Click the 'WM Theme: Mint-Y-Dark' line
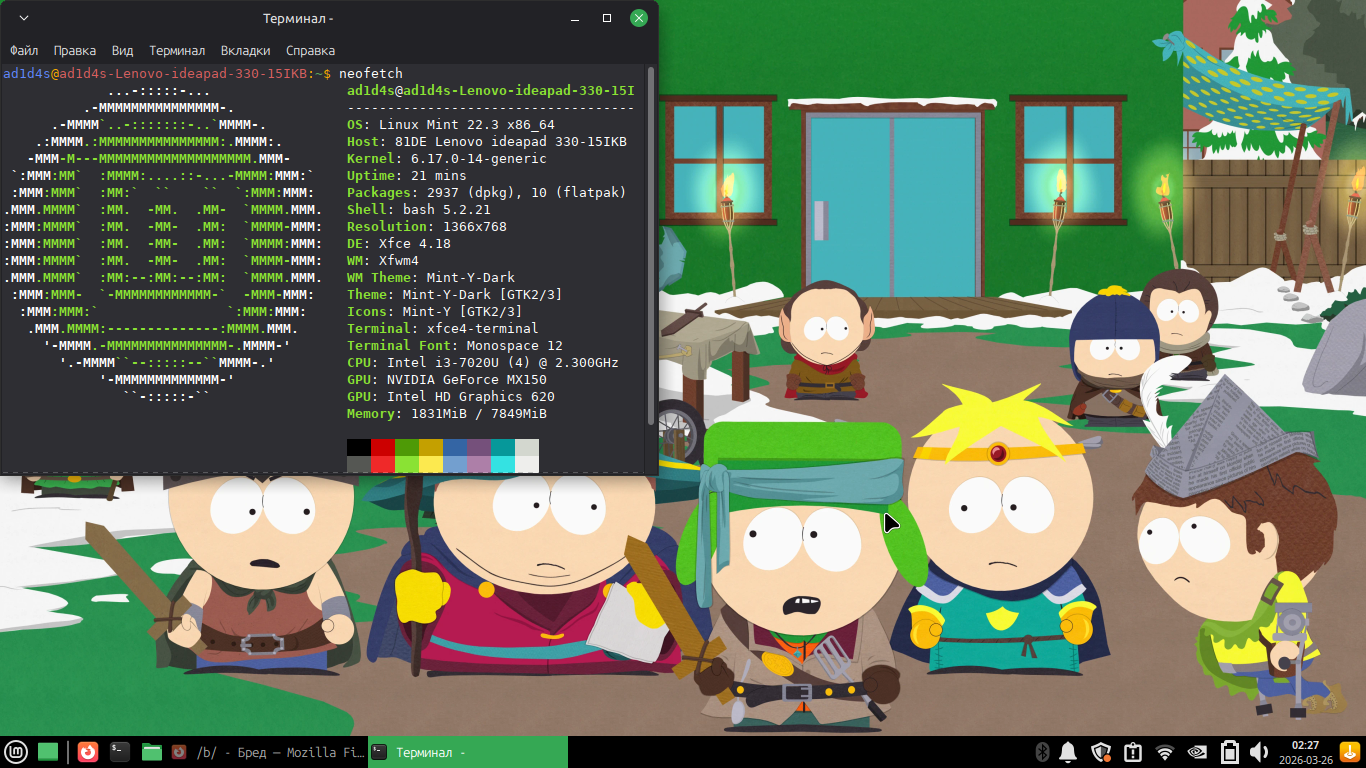This screenshot has height=768, width=1366. [x=431, y=278]
